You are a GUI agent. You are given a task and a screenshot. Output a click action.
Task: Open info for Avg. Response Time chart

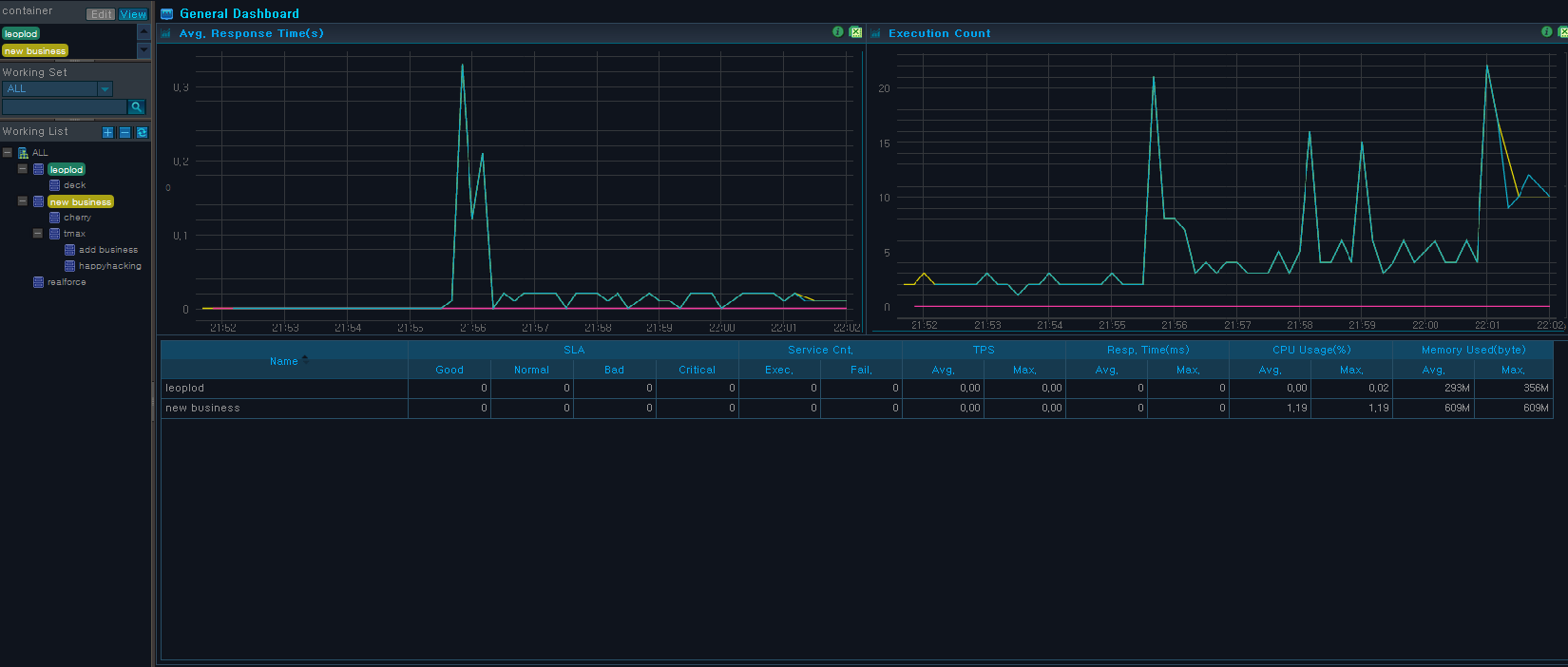837,32
